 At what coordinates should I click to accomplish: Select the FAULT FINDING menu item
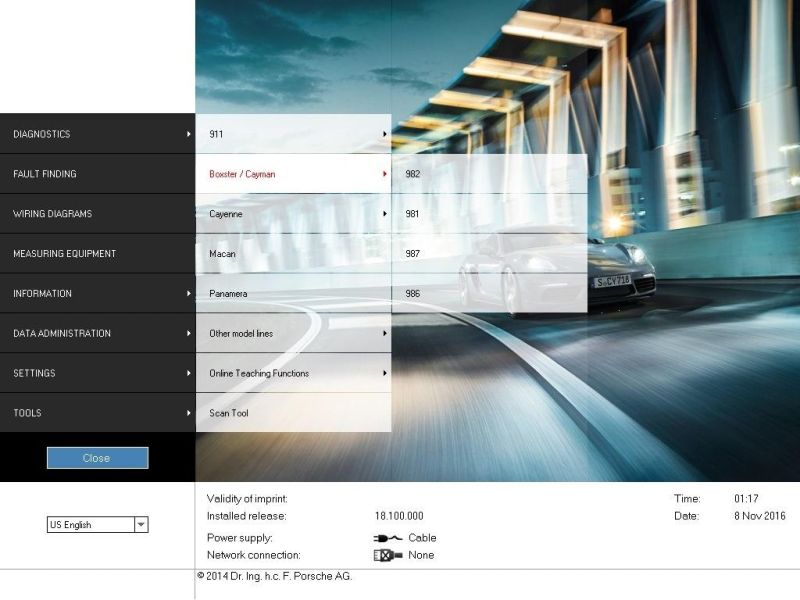(97, 173)
